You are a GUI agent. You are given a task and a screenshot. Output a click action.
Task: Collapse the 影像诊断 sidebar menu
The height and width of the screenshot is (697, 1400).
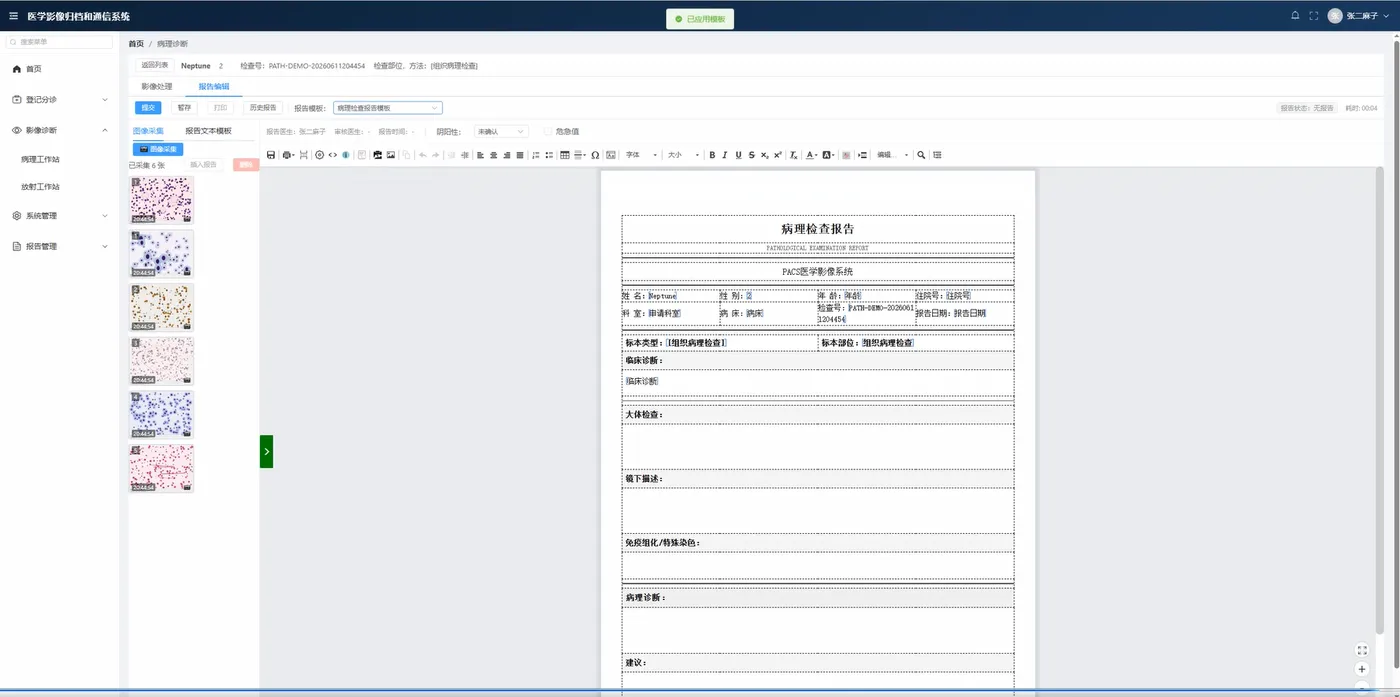coord(59,130)
